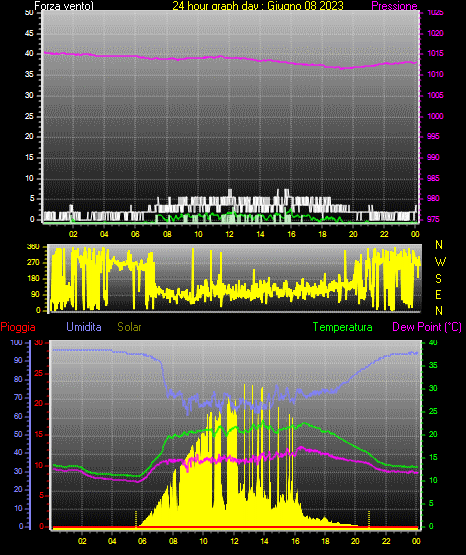Select the Umidita legend label
The image size is (466, 555).
point(84,327)
